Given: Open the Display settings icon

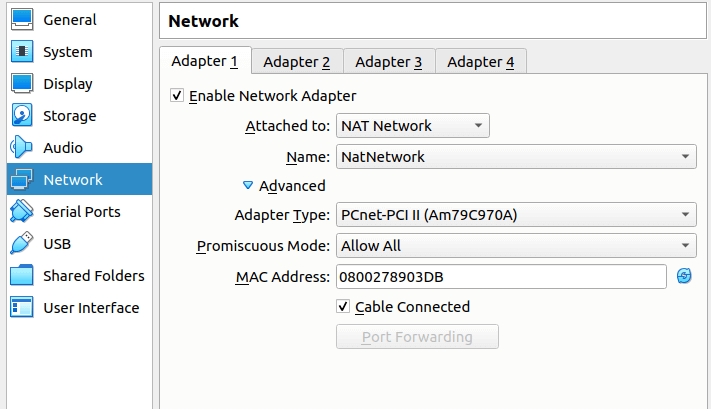Looking at the screenshot, I should (x=22, y=83).
